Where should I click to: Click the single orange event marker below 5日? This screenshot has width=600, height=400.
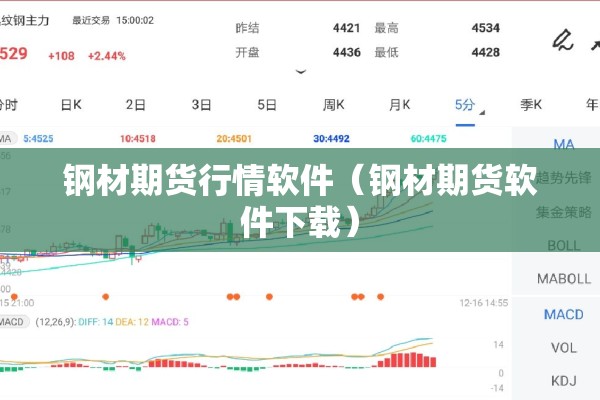pos(269,297)
